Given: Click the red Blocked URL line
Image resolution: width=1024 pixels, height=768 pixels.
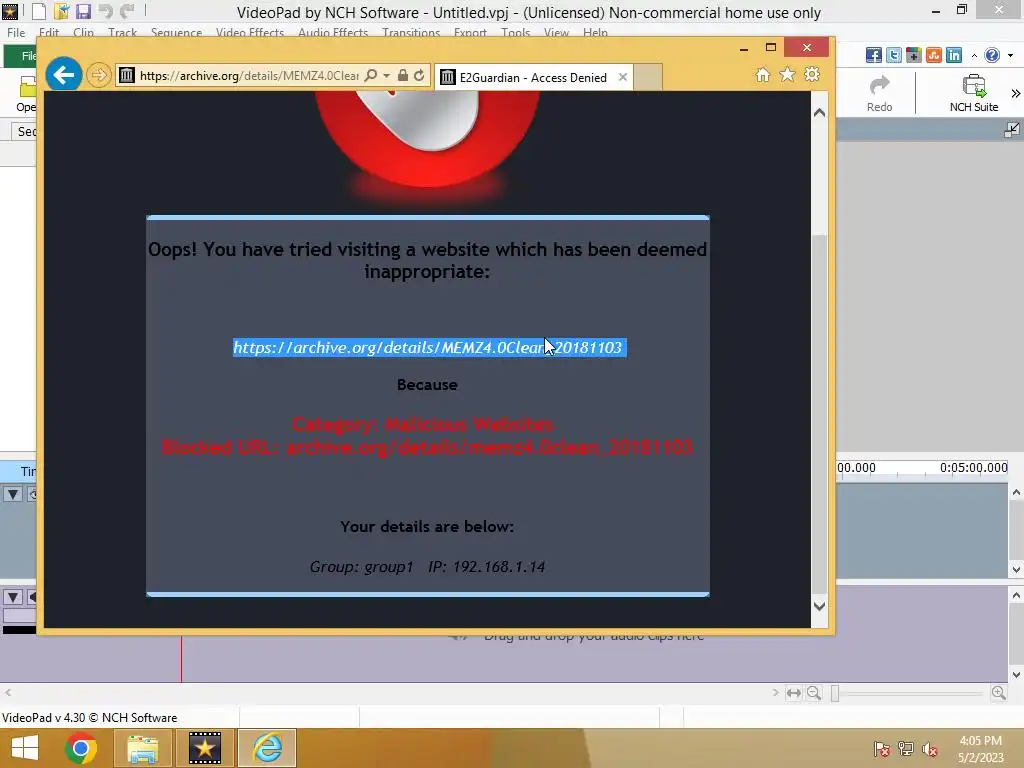Looking at the screenshot, I should [x=427, y=447].
